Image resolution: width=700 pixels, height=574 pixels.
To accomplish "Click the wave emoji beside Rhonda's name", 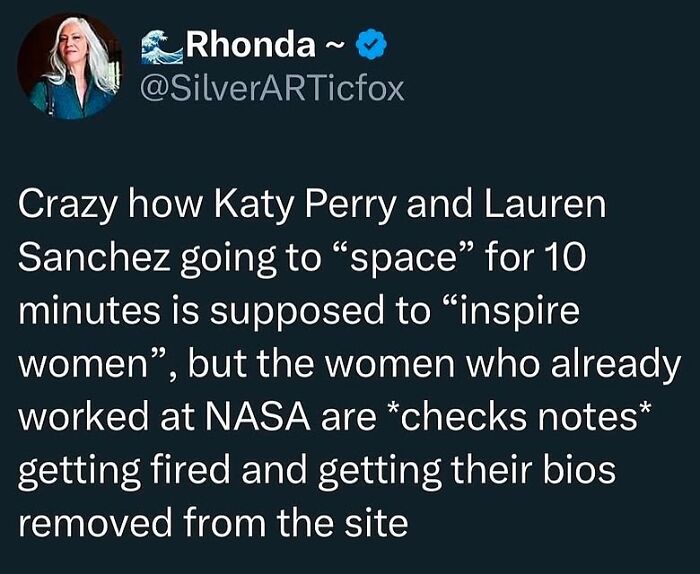I will 165,46.
